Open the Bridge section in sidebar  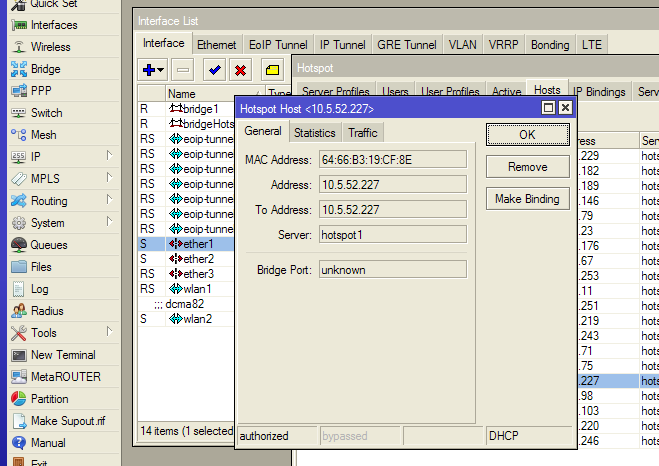[x=45, y=69]
